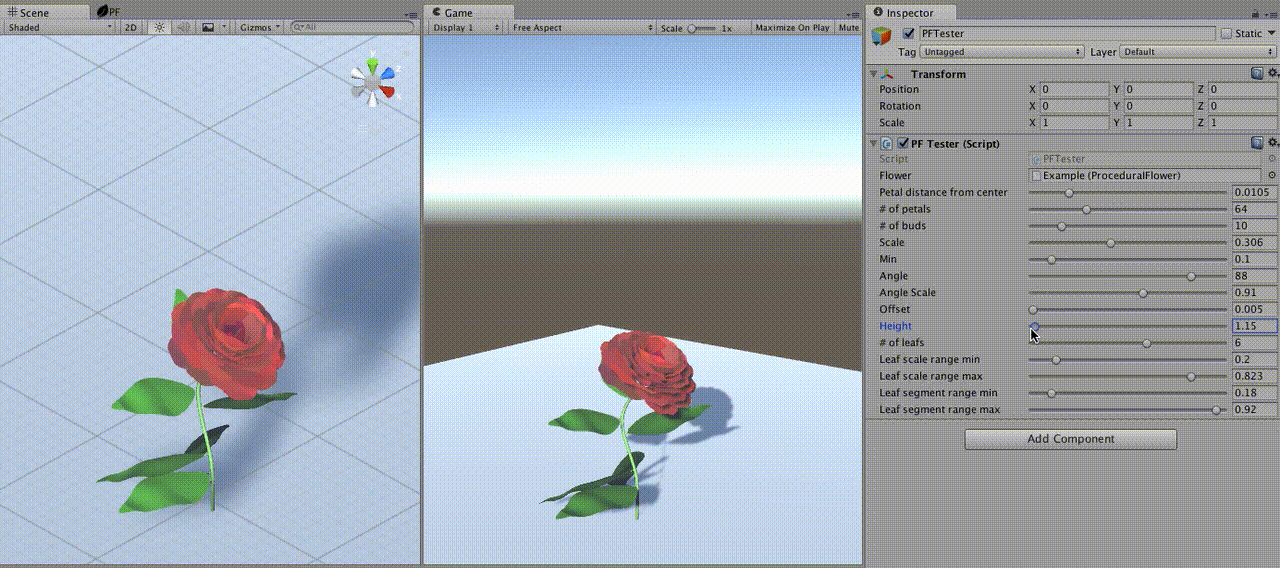The width and height of the screenshot is (1280, 568).
Task: Click 'Min' property label
Action: (888, 259)
